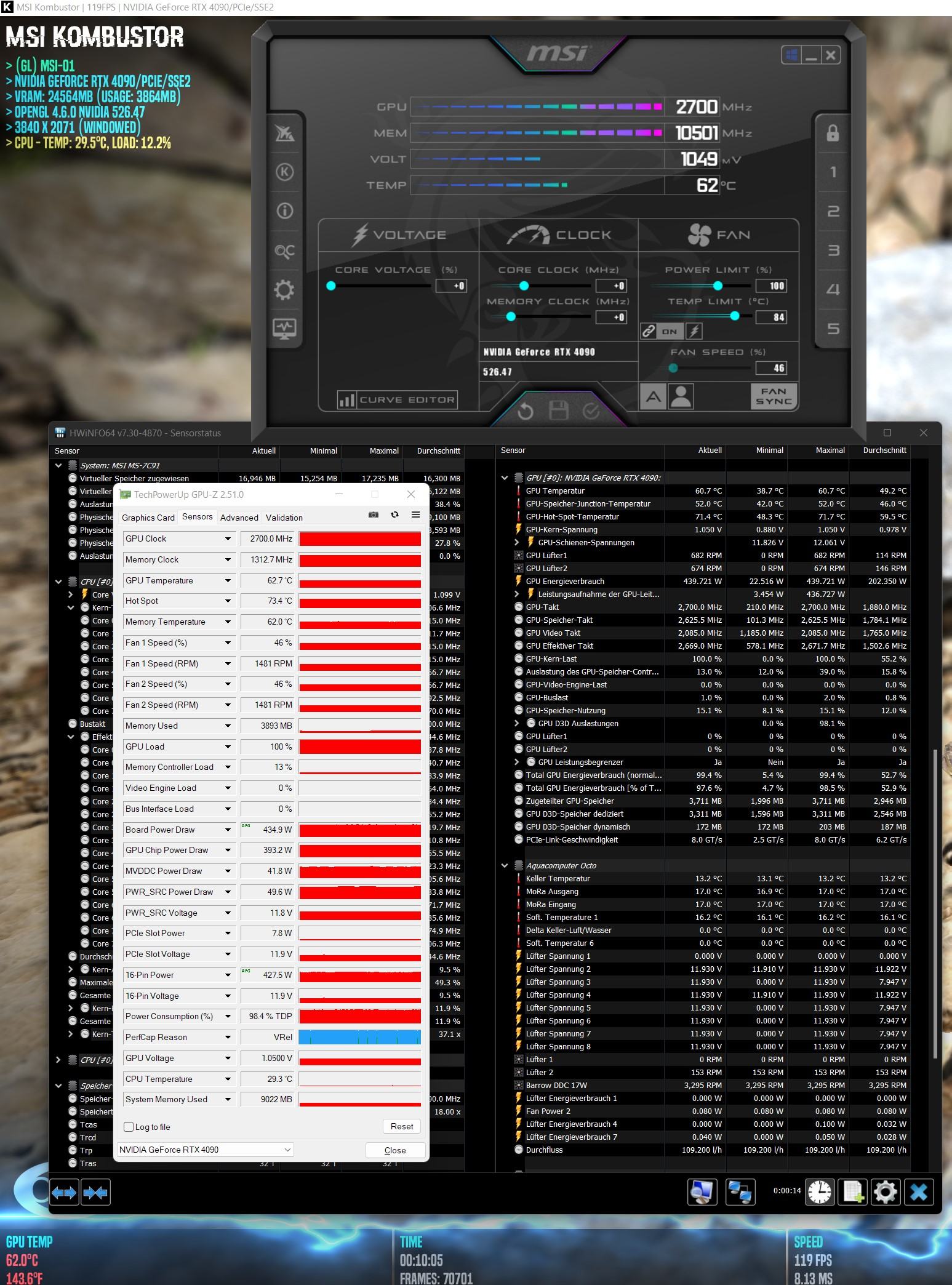Click the MSI Afterburner jet logo icon
The image size is (952, 1285).
click(x=284, y=133)
